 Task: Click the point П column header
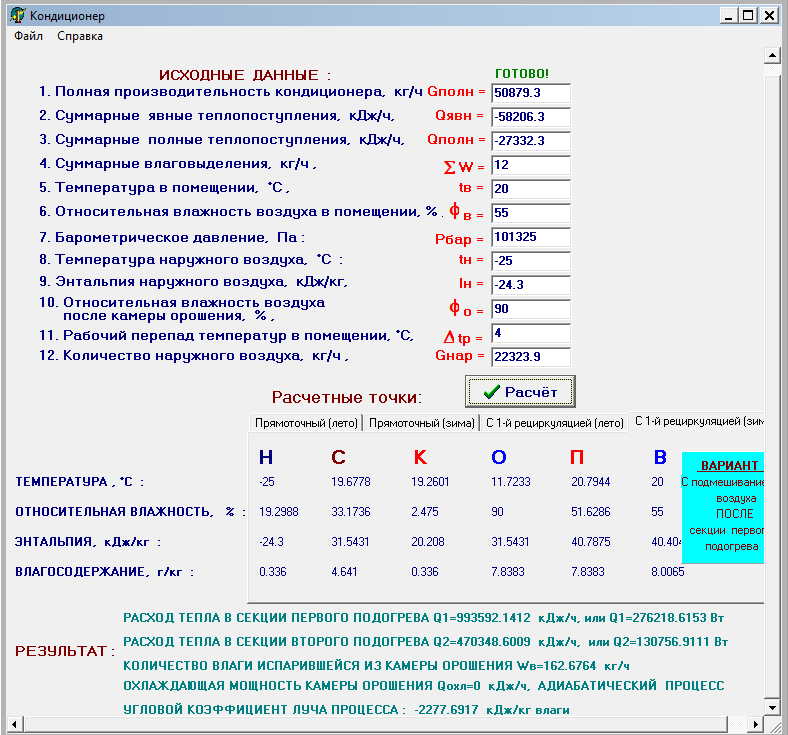[577, 457]
